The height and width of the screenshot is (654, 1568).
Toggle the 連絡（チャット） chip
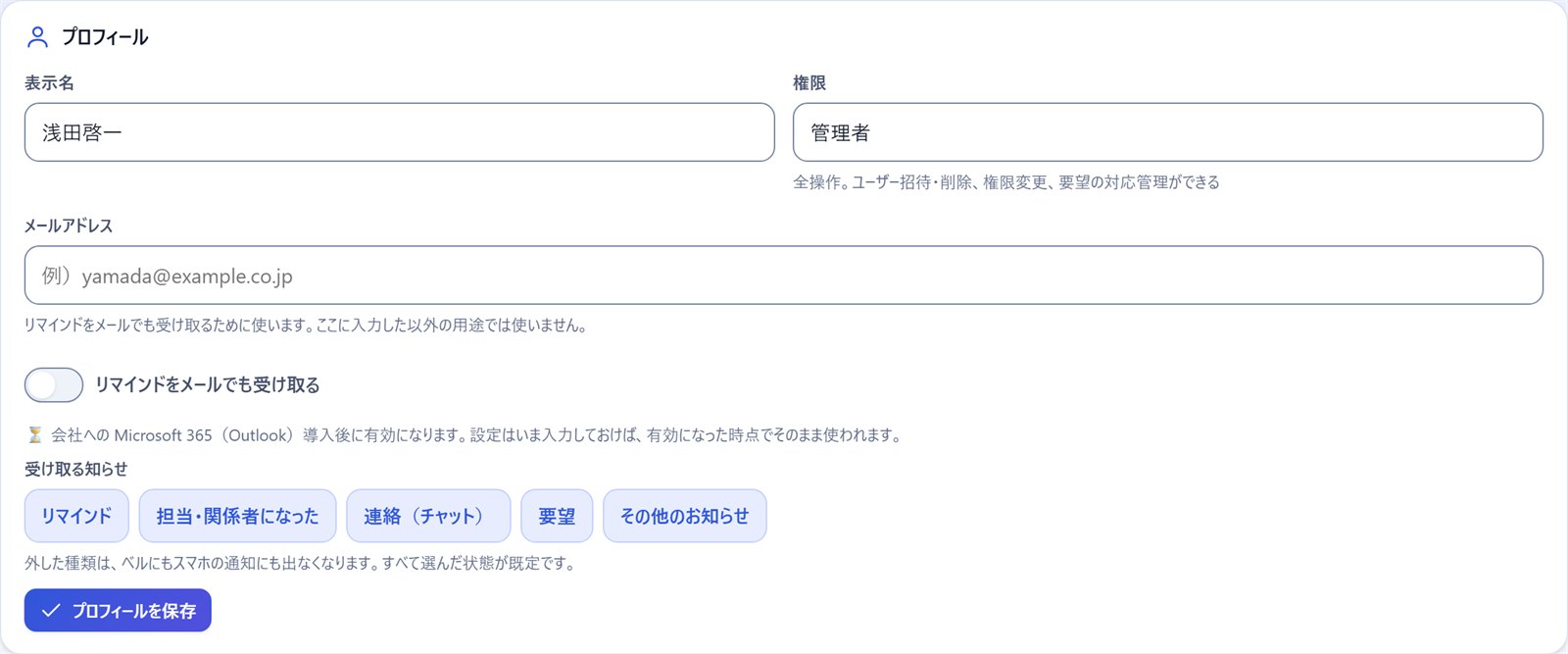(x=428, y=516)
